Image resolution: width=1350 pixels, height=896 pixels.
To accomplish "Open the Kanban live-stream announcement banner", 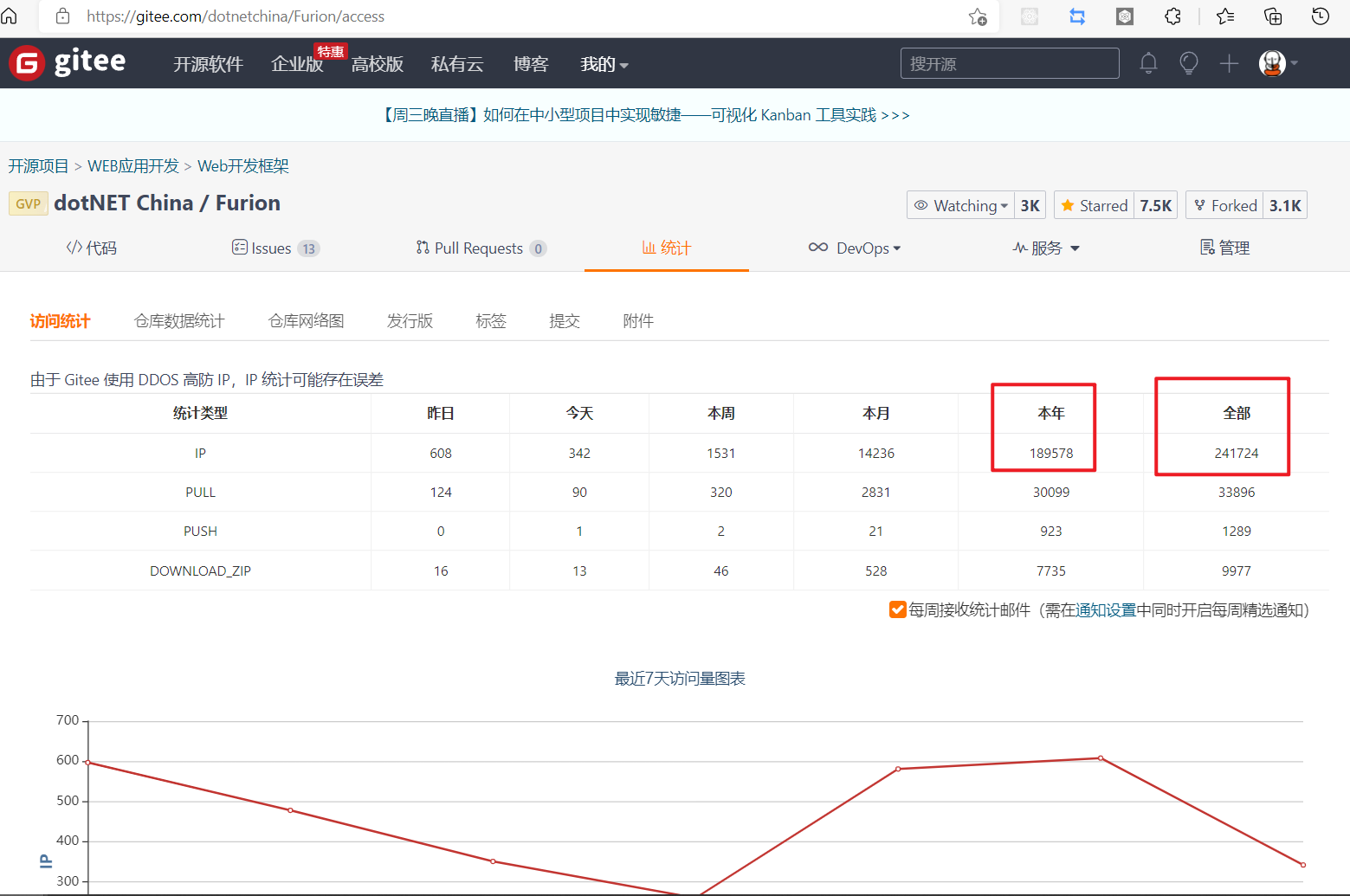I will click(644, 115).
